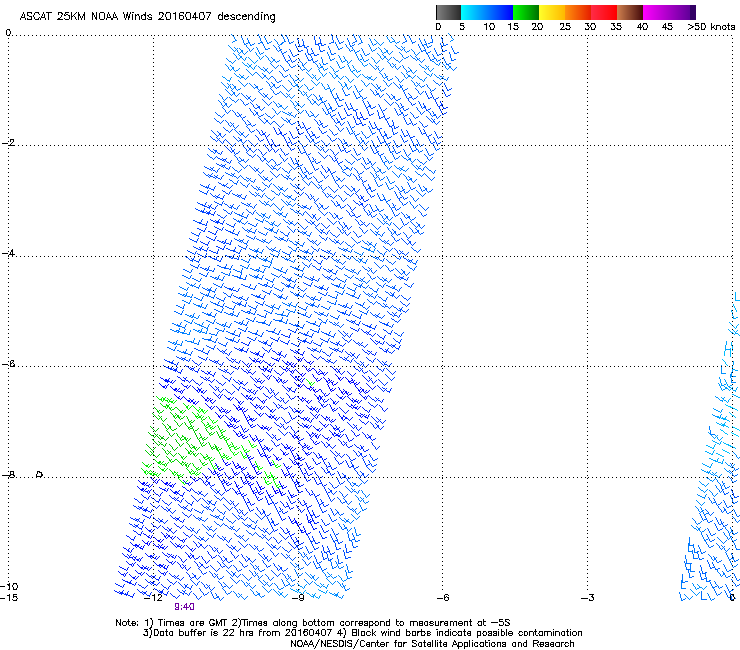Viewport: 740px width, 650px height.
Task: Click the '25' label under the color bar
Action: [x=565, y=27]
